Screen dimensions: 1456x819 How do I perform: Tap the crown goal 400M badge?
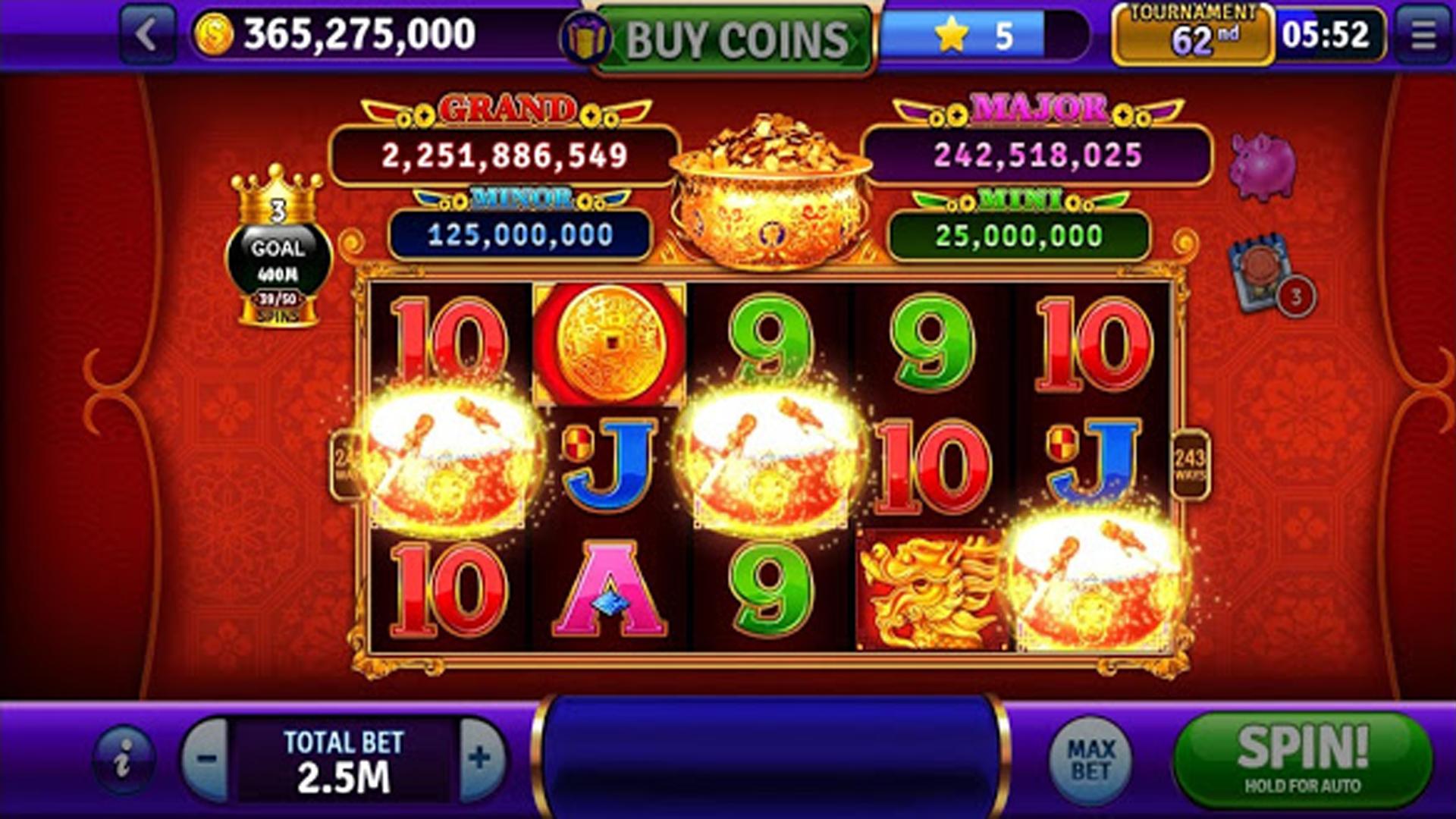(x=278, y=248)
